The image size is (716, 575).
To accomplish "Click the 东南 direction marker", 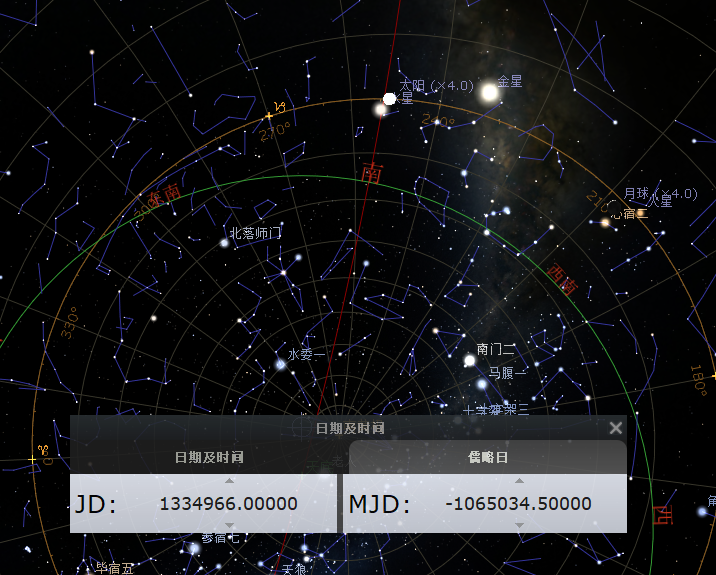I will [164, 195].
